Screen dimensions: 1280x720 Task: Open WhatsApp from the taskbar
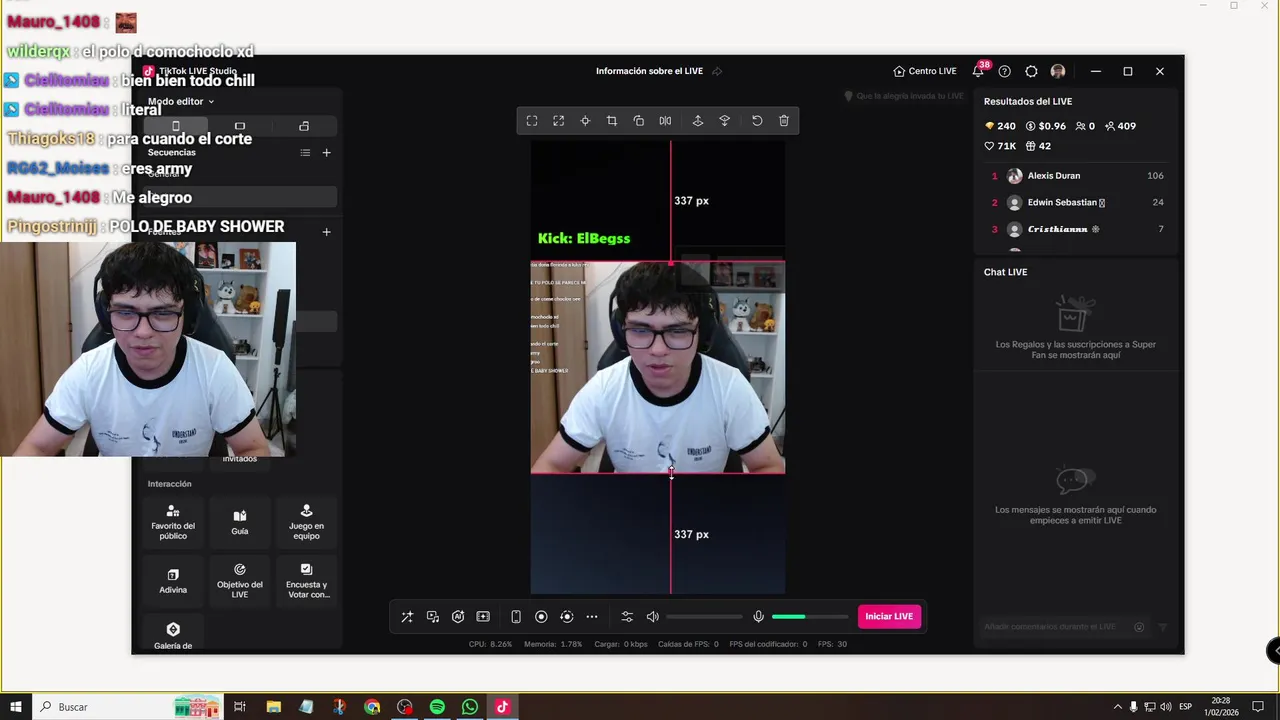(470, 707)
